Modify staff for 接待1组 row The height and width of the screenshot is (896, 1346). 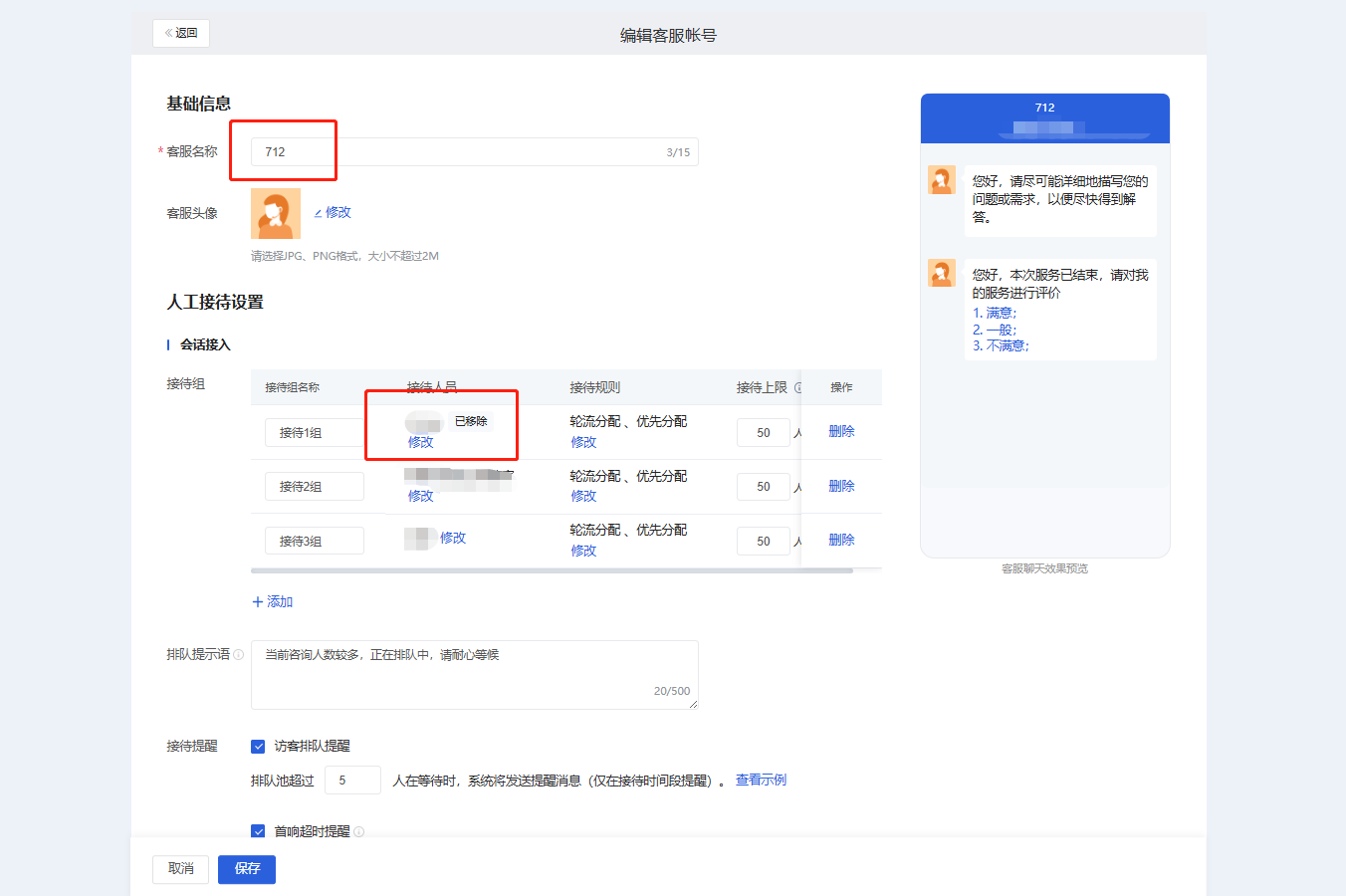[x=420, y=442]
